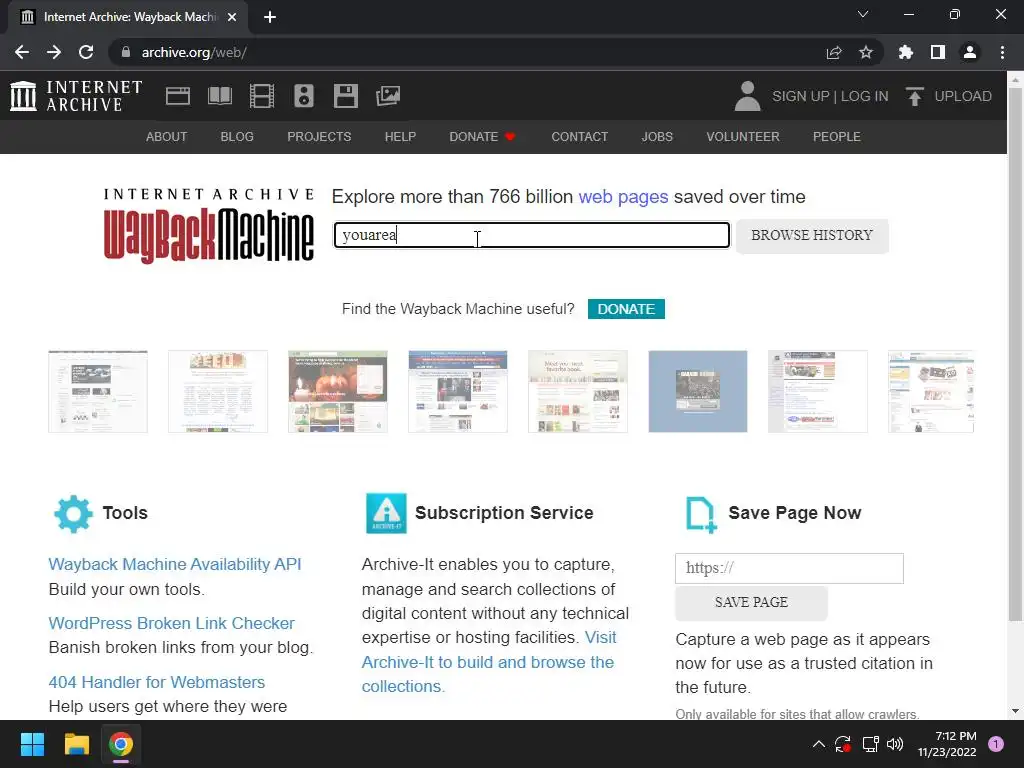Open the first website snapshot thumbnail
This screenshot has width=1024, height=768.
click(x=98, y=391)
